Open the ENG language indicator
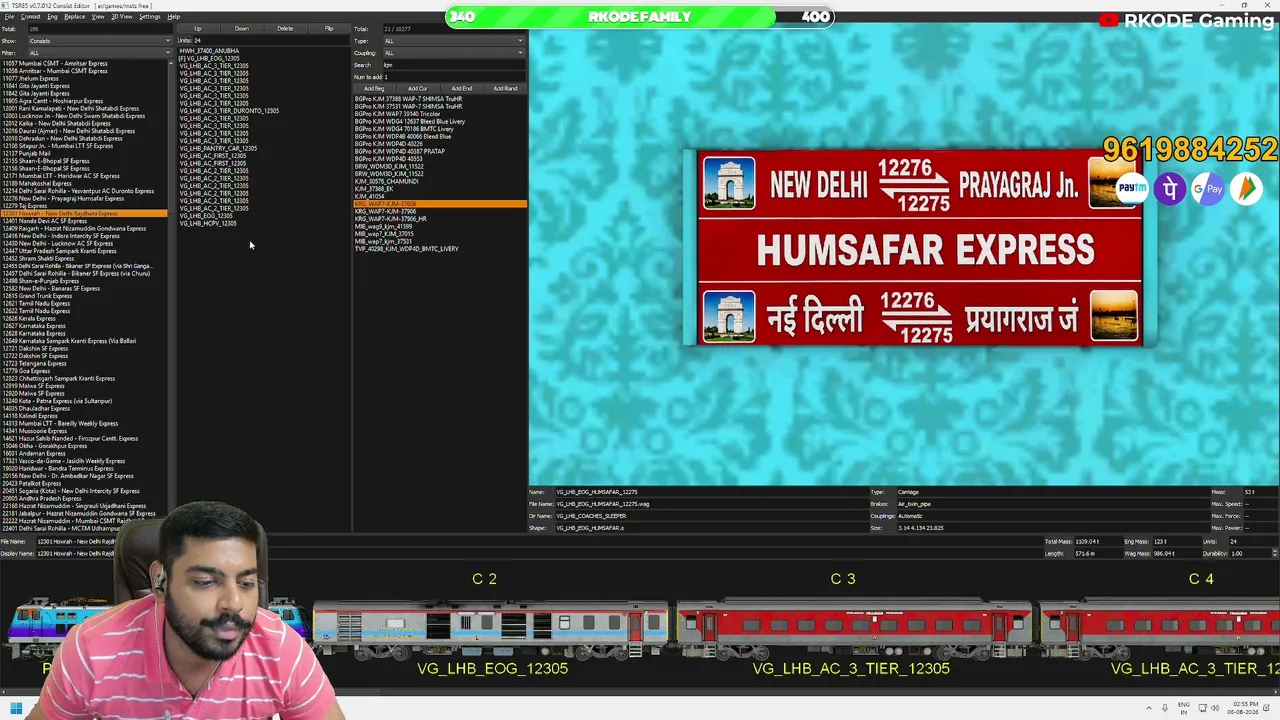1280x720 pixels. coord(1184,708)
